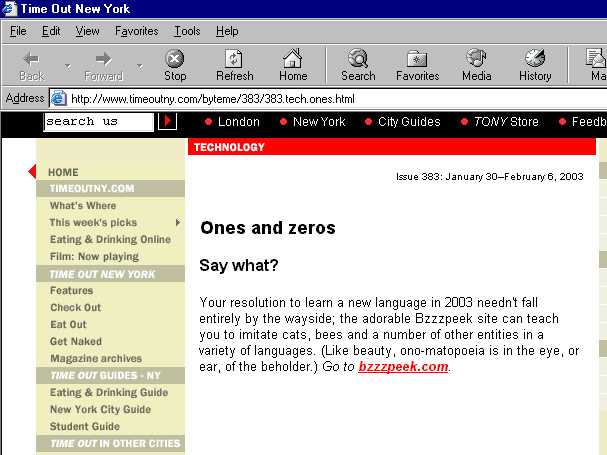Image resolution: width=607 pixels, height=455 pixels.
Task: Open the Favorites pane
Action: pyautogui.click(x=417, y=65)
